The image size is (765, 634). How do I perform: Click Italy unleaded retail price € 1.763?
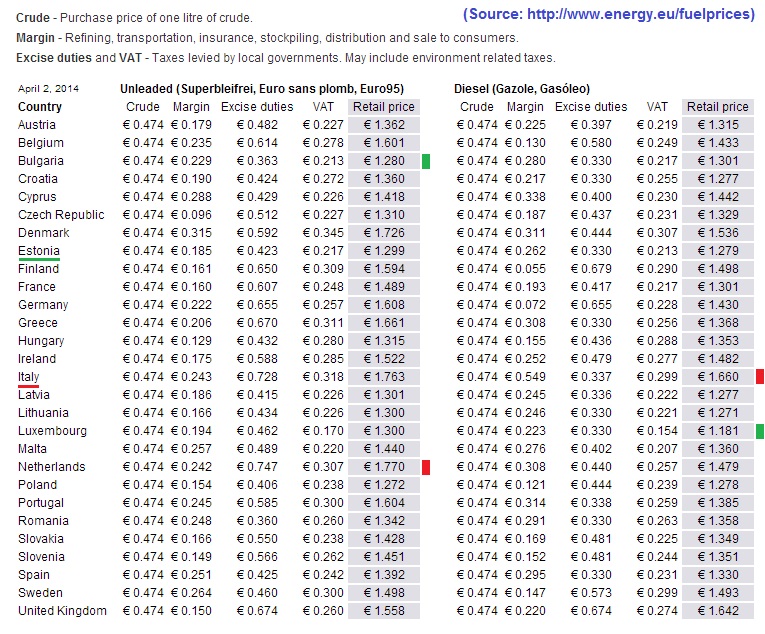coord(384,377)
